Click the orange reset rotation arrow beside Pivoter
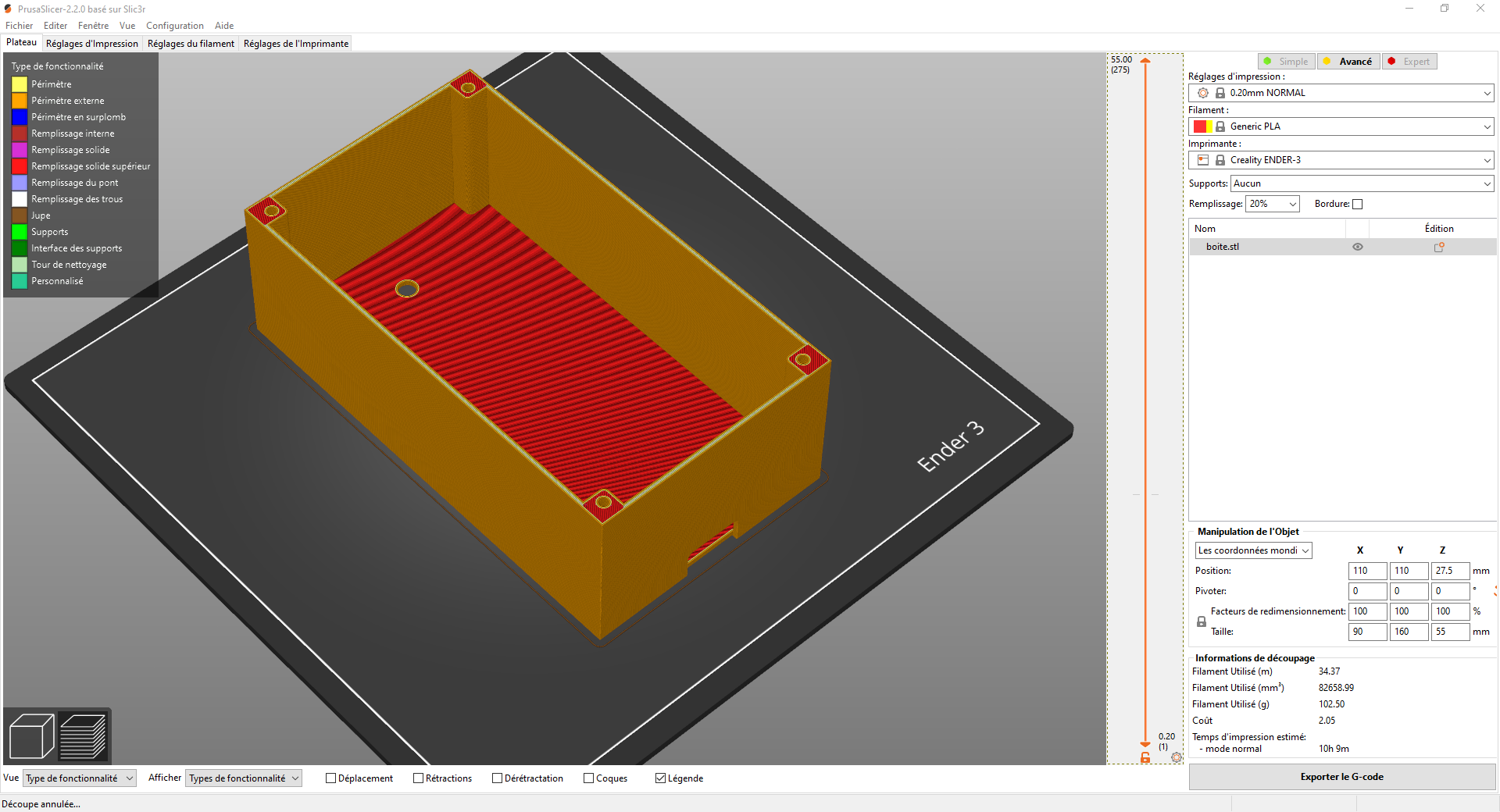The width and height of the screenshot is (1500, 812). [1496, 591]
